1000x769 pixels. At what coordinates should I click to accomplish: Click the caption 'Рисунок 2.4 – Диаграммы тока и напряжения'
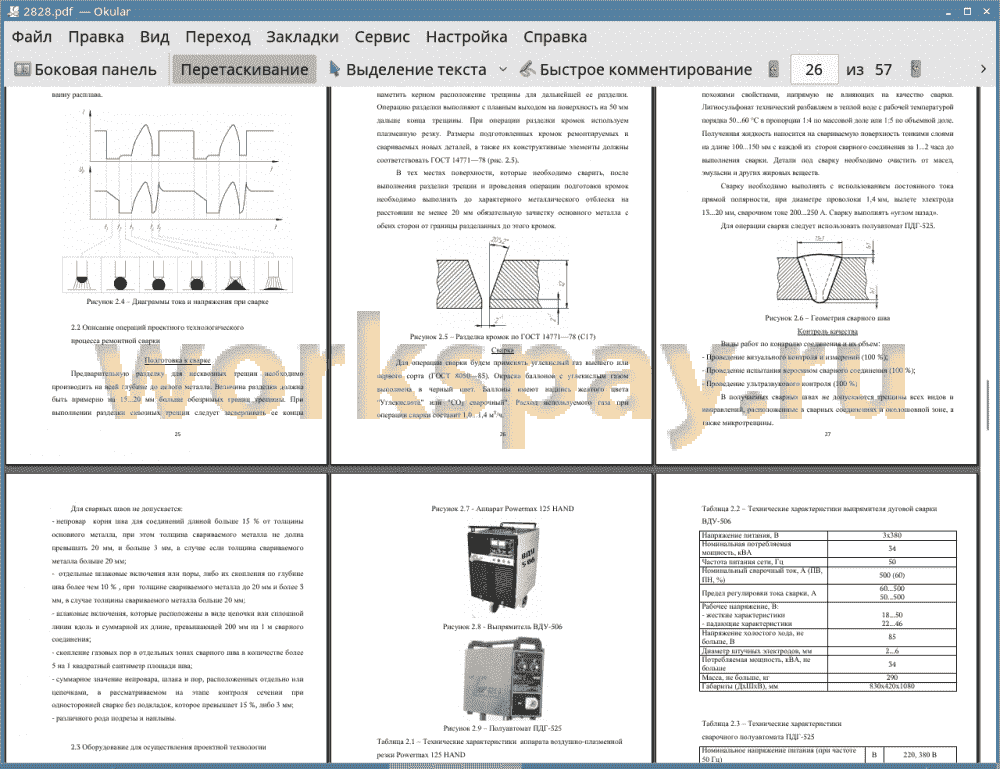tap(177, 302)
